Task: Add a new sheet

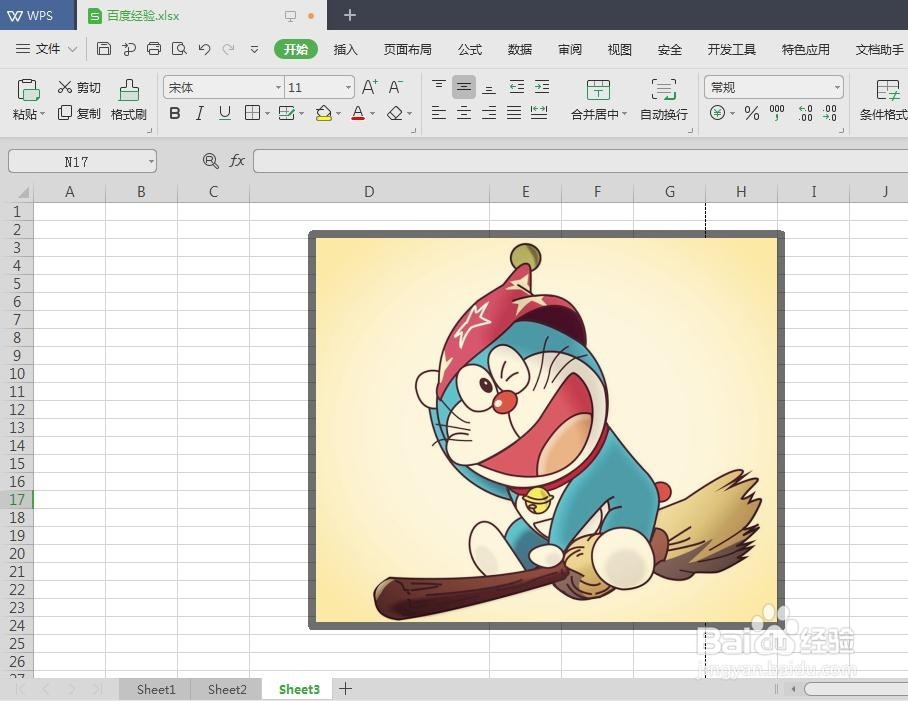Action: click(x=345, y=689)
